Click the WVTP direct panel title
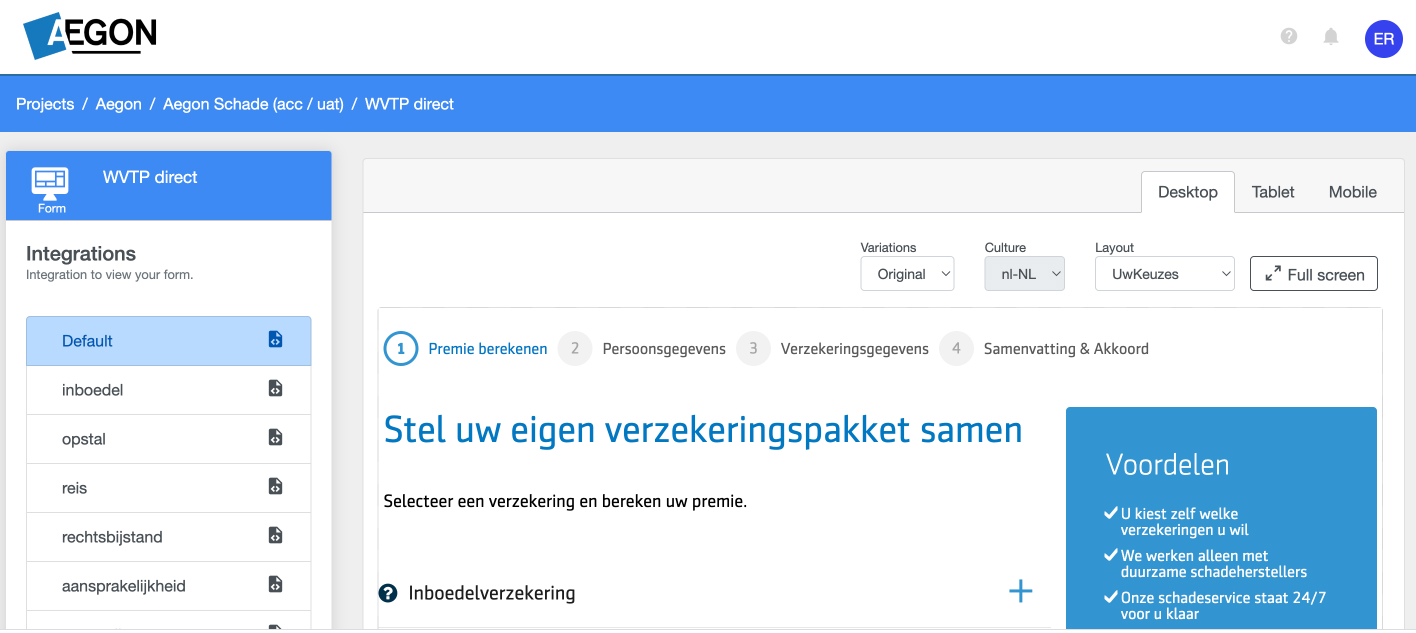Screen dimensions: 1416x633 [x=150, y=177]
